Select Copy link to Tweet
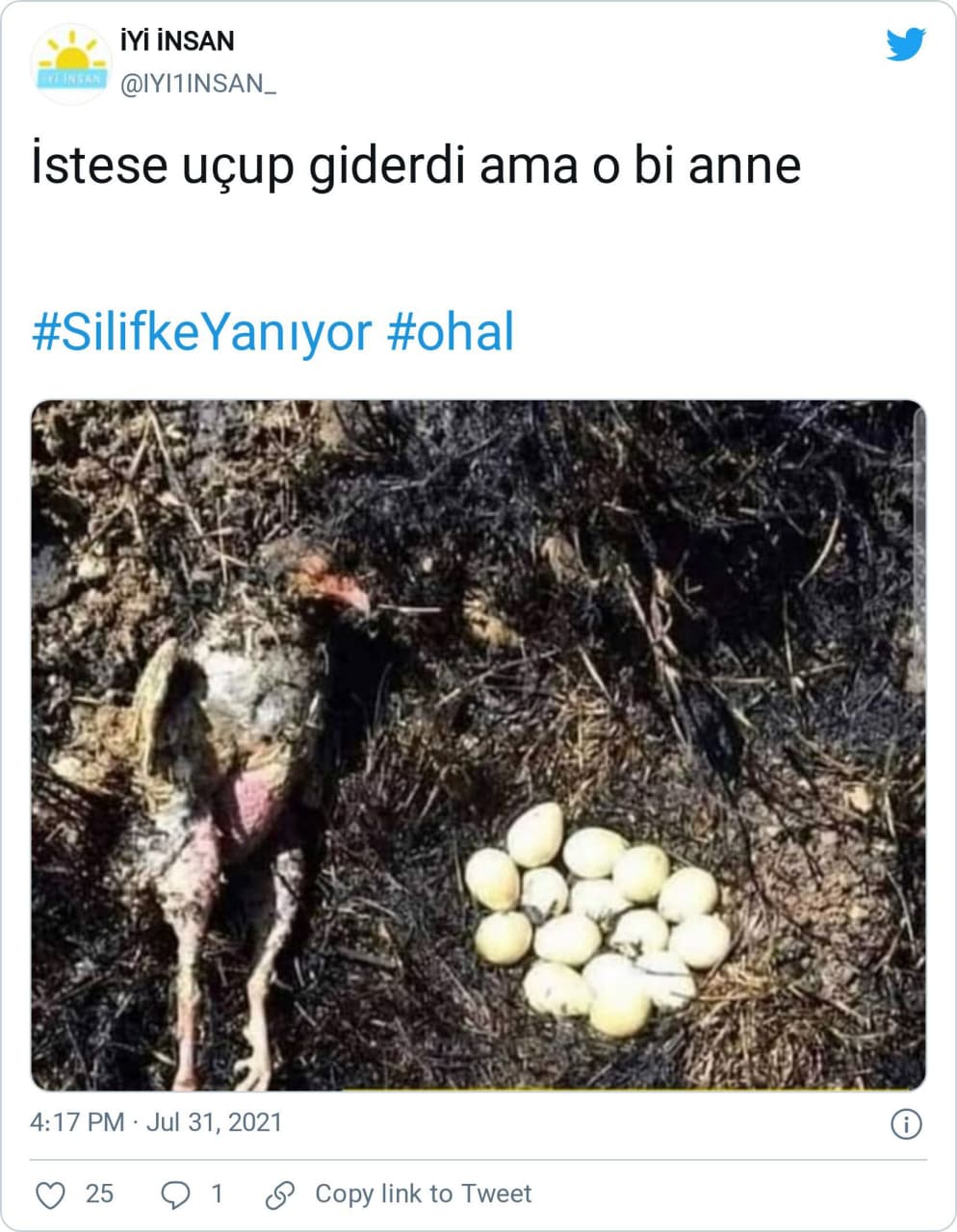Screen dimensions: 957x1232 [423, 1194]
